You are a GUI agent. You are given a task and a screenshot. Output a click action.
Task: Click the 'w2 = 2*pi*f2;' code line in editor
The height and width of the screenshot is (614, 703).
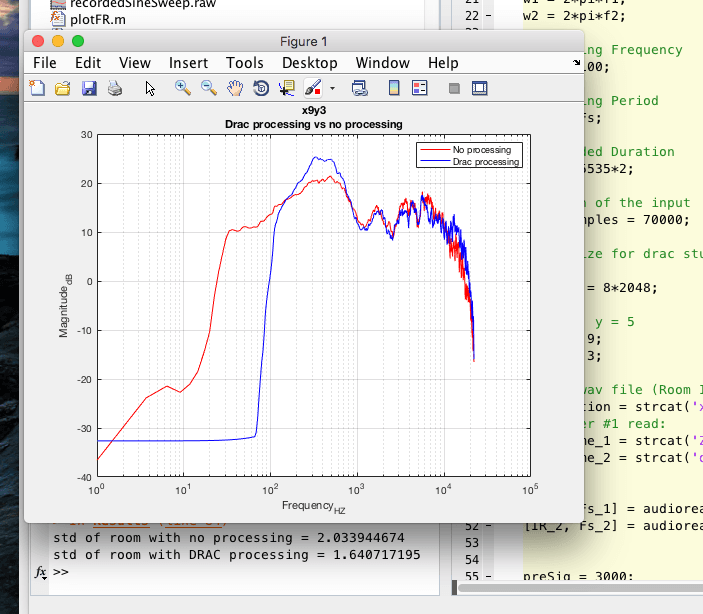(x=574, y=16)
